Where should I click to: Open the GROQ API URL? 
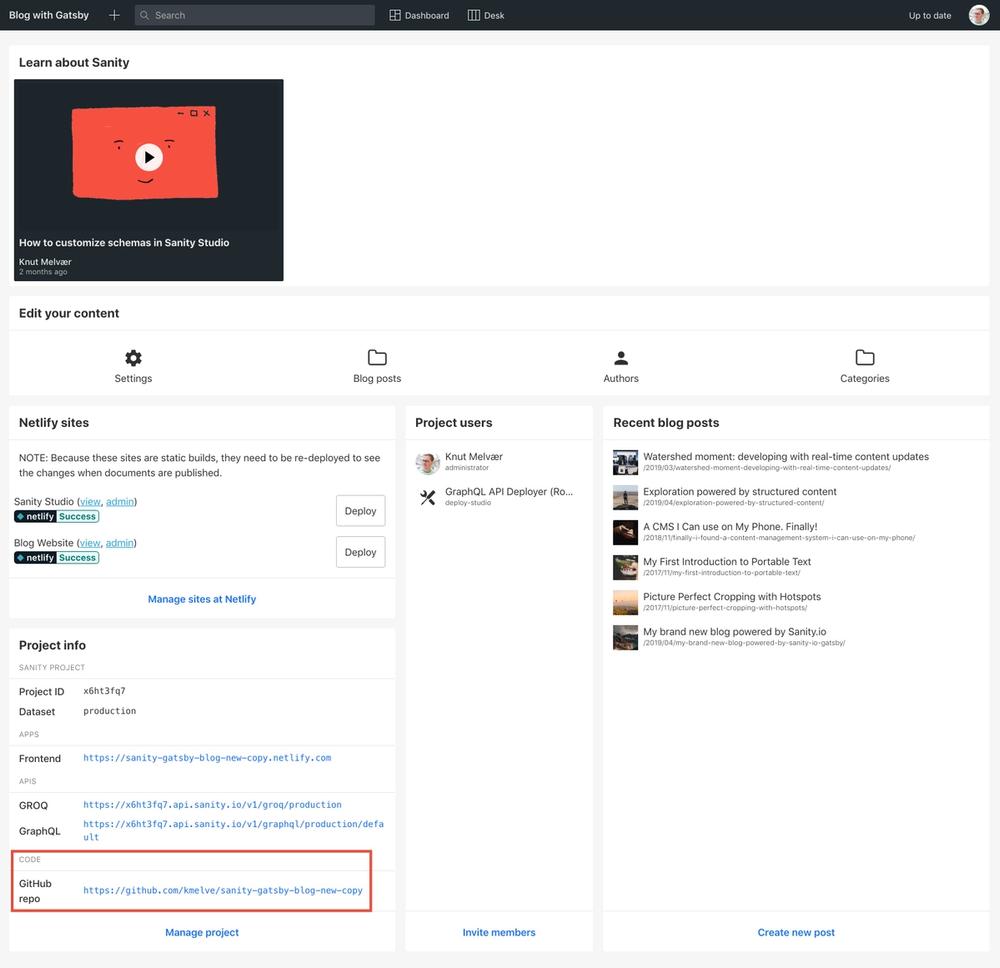212,805
